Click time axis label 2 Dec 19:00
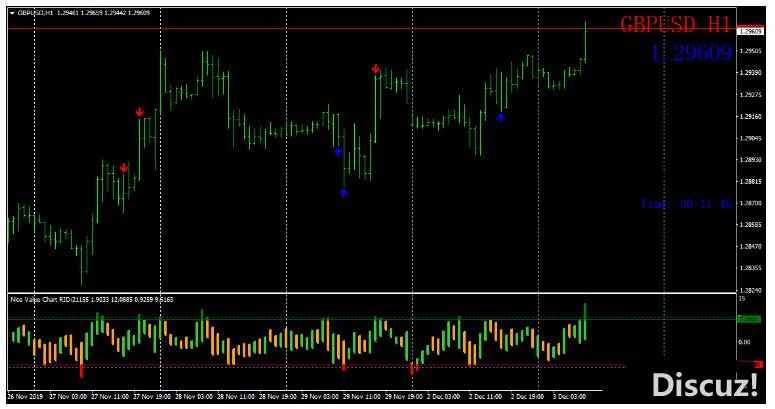The image size is (775, 409). coord(528,397)
